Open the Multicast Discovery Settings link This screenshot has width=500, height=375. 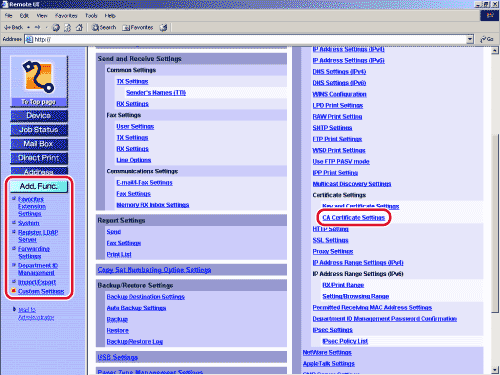pyautogui.click(x=352, y=184)
